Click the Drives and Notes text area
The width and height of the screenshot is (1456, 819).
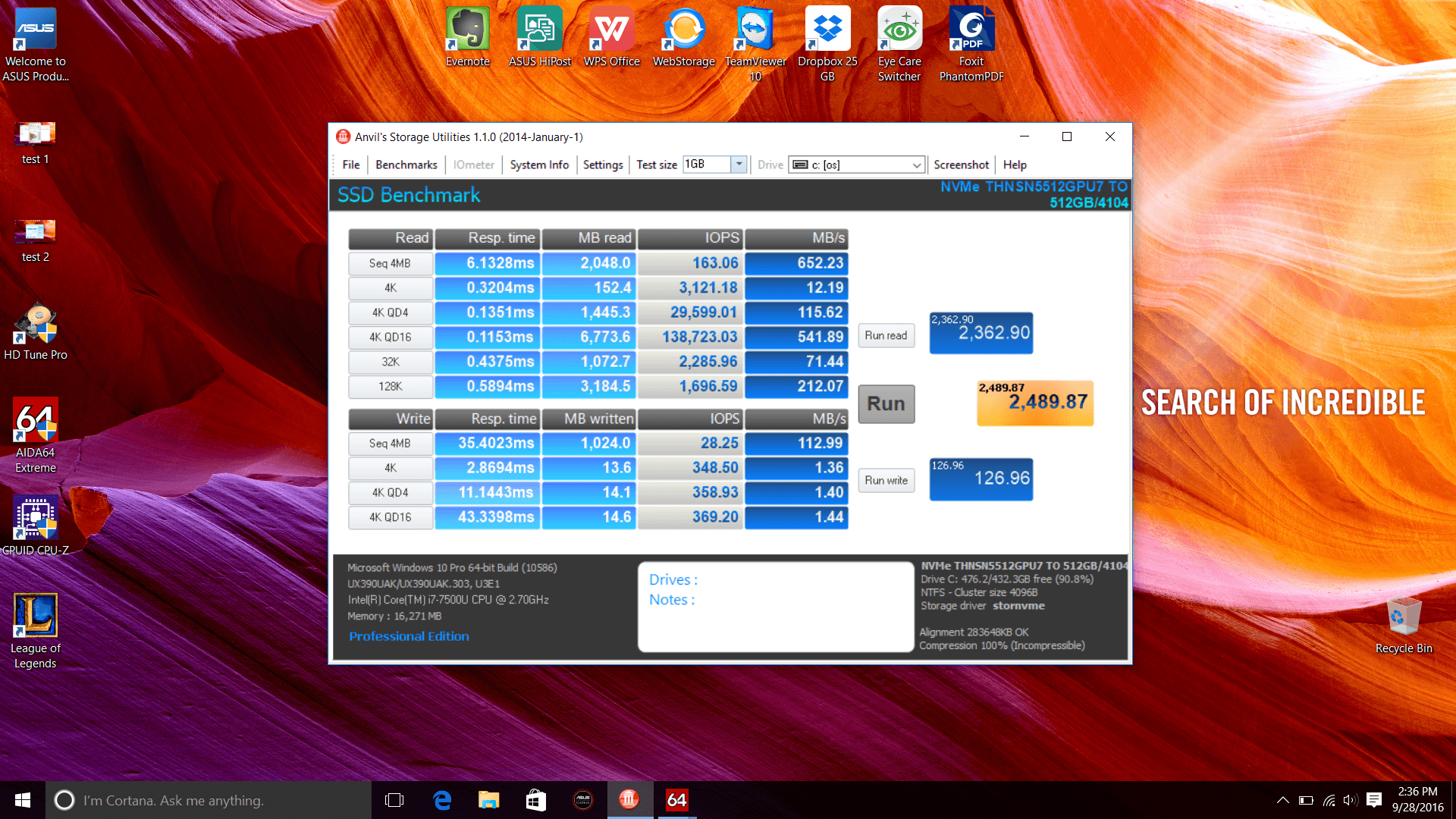coord(776,607)
